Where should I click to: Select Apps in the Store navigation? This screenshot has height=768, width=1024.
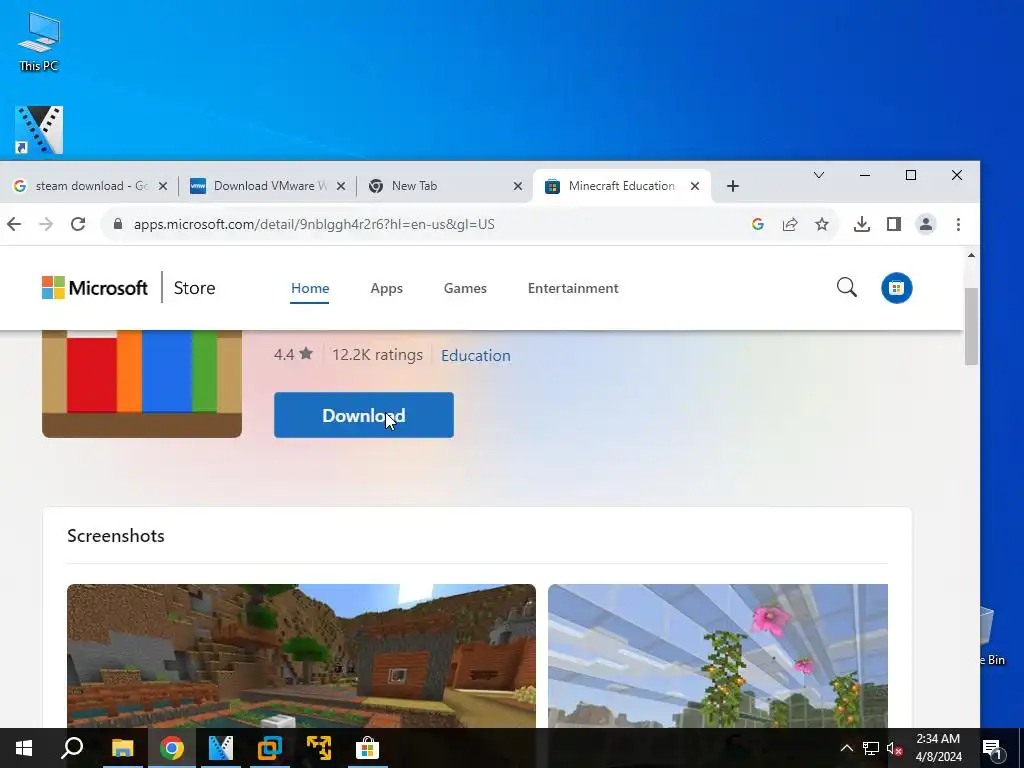point(387,288)
